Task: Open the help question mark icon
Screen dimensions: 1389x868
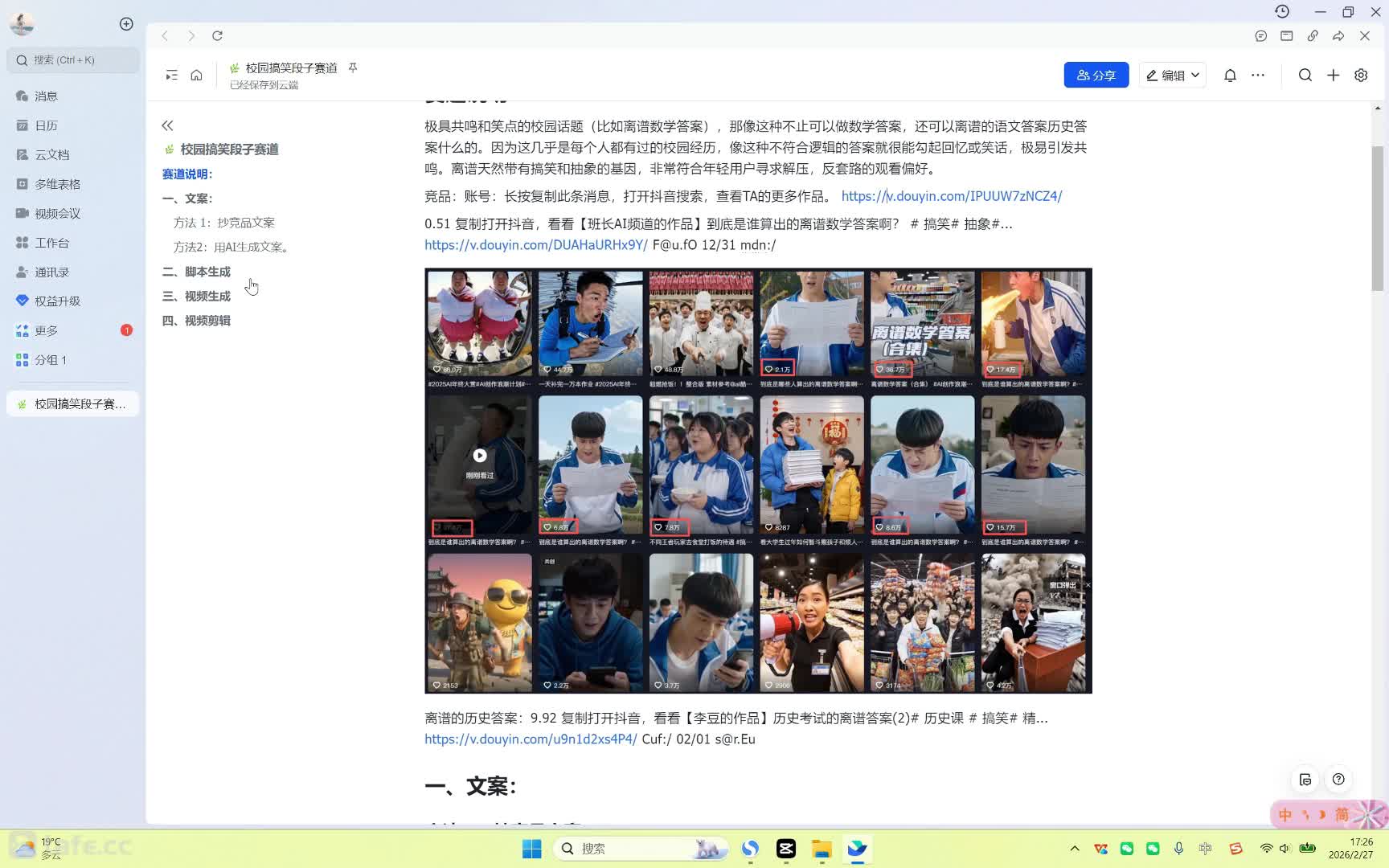Action: 1338,779
